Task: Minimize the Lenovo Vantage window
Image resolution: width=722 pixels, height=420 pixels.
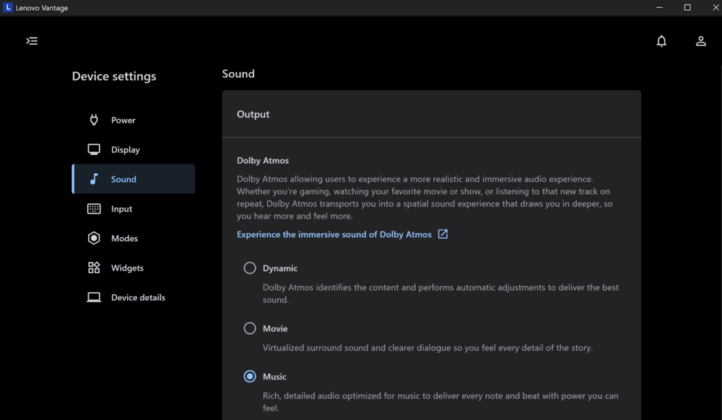Action: [x=659, y=7]
